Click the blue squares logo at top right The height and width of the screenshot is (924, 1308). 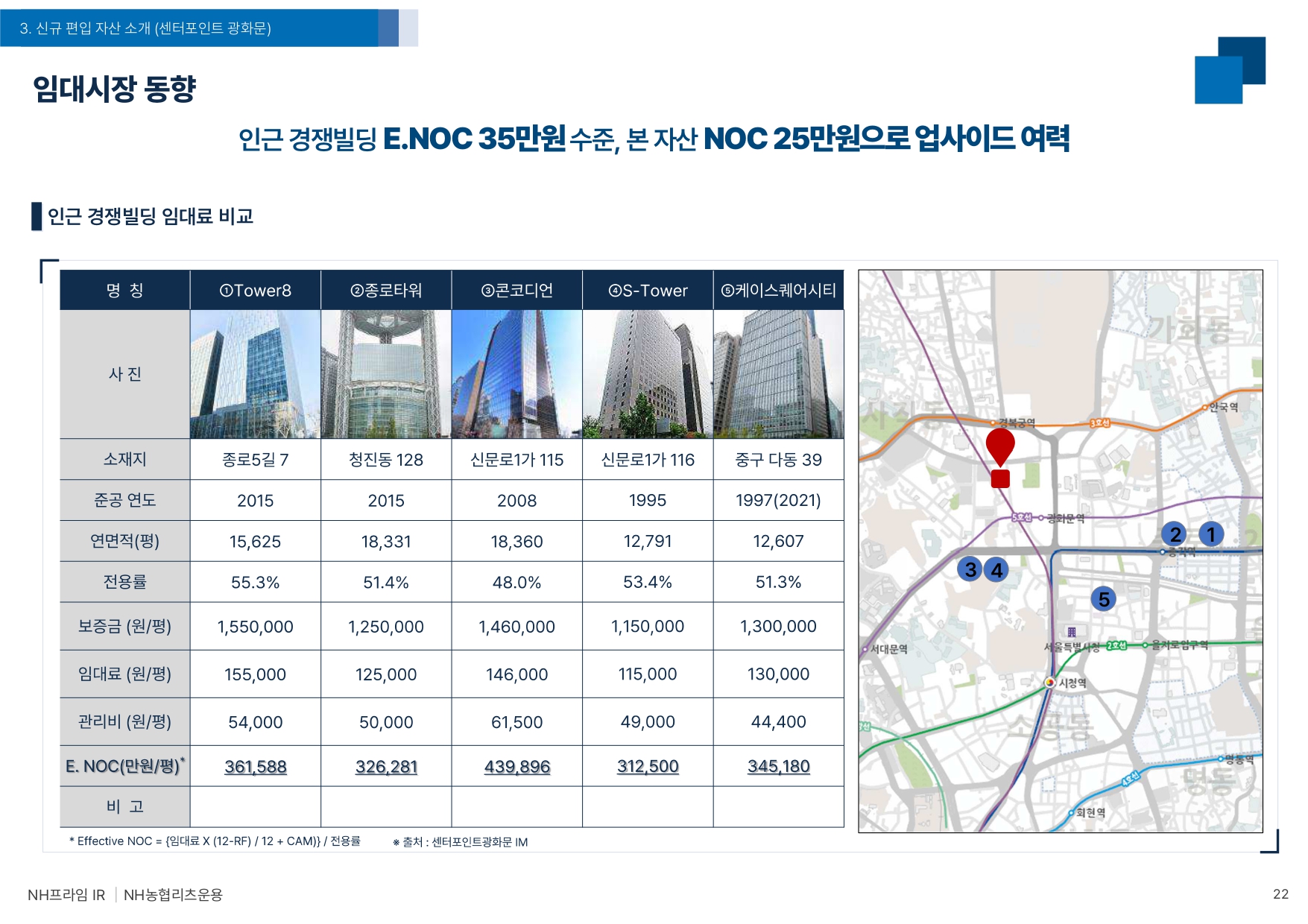[x=1230, y=70]
